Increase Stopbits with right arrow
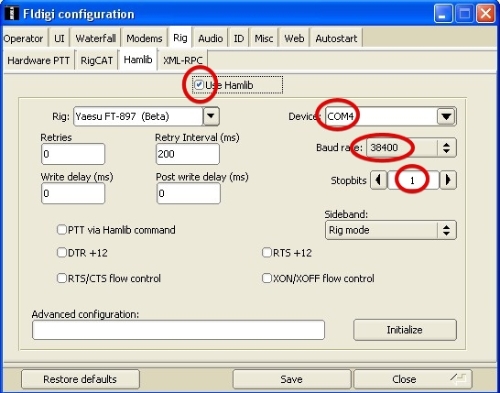The height and width of the screenshot is (393, 500). (448, 180)
